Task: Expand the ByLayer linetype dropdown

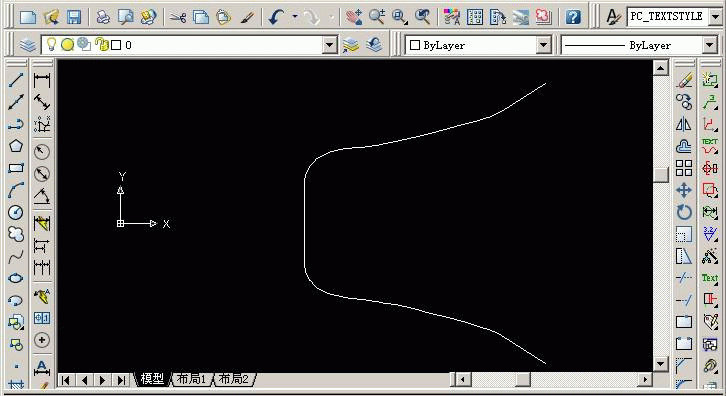Action: pos(709,45)
